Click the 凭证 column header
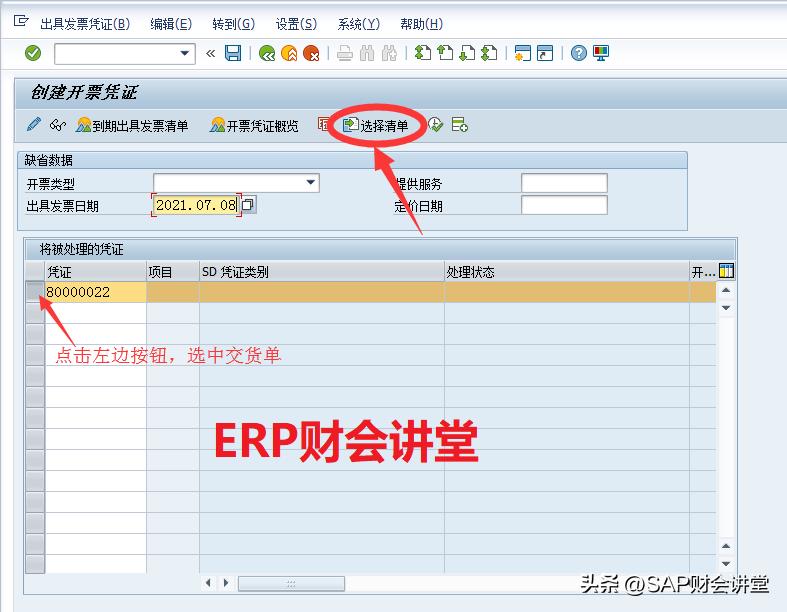Image resolution: width=787 pixels, height=612 pixels. click(96, 272)
